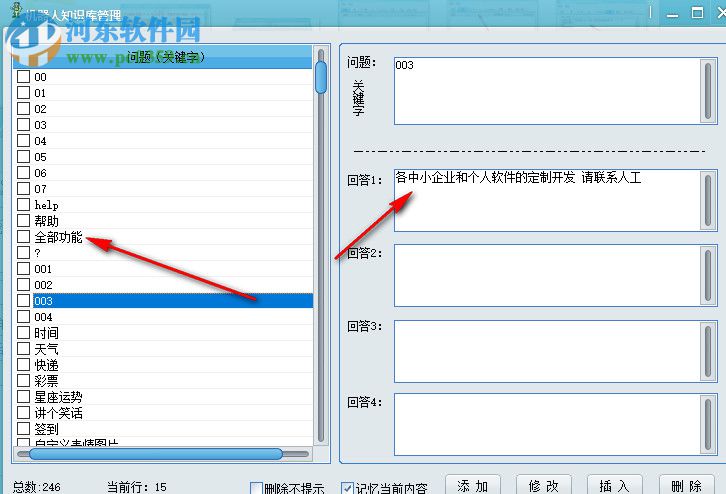Select the 07 list entry

[163, 188]
